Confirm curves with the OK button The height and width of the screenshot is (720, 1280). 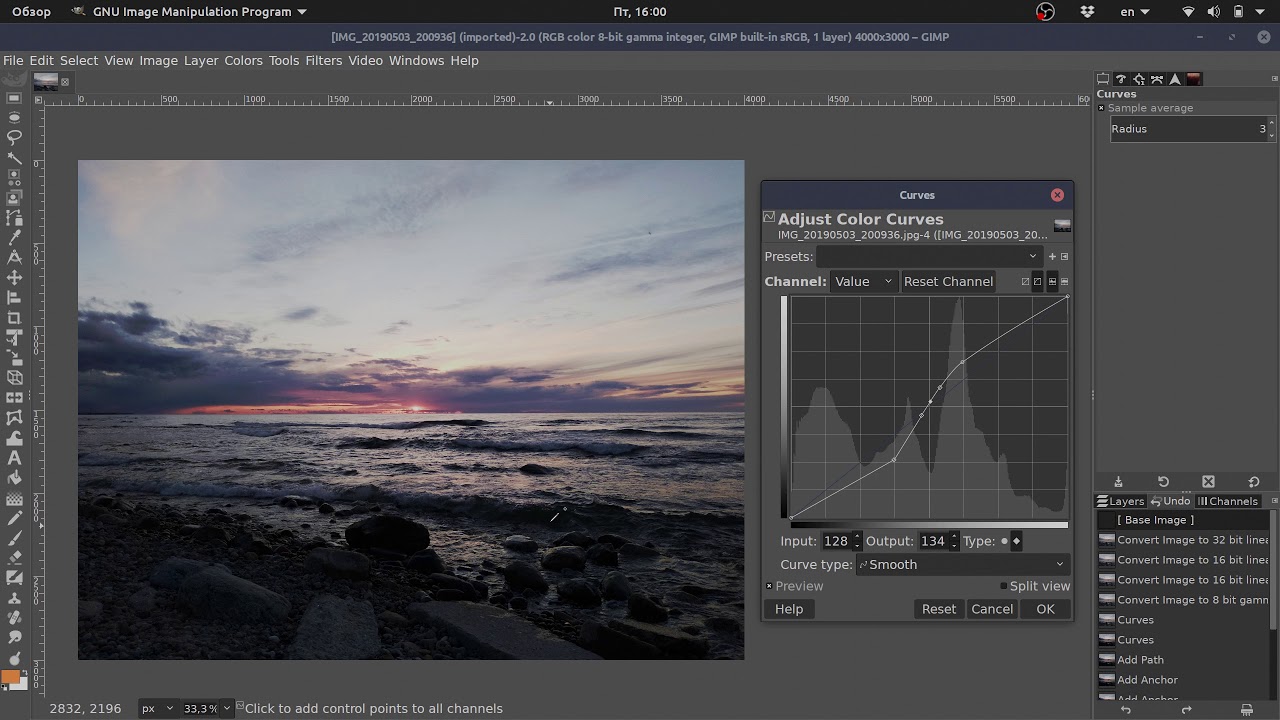click(x=1045, y=609)
